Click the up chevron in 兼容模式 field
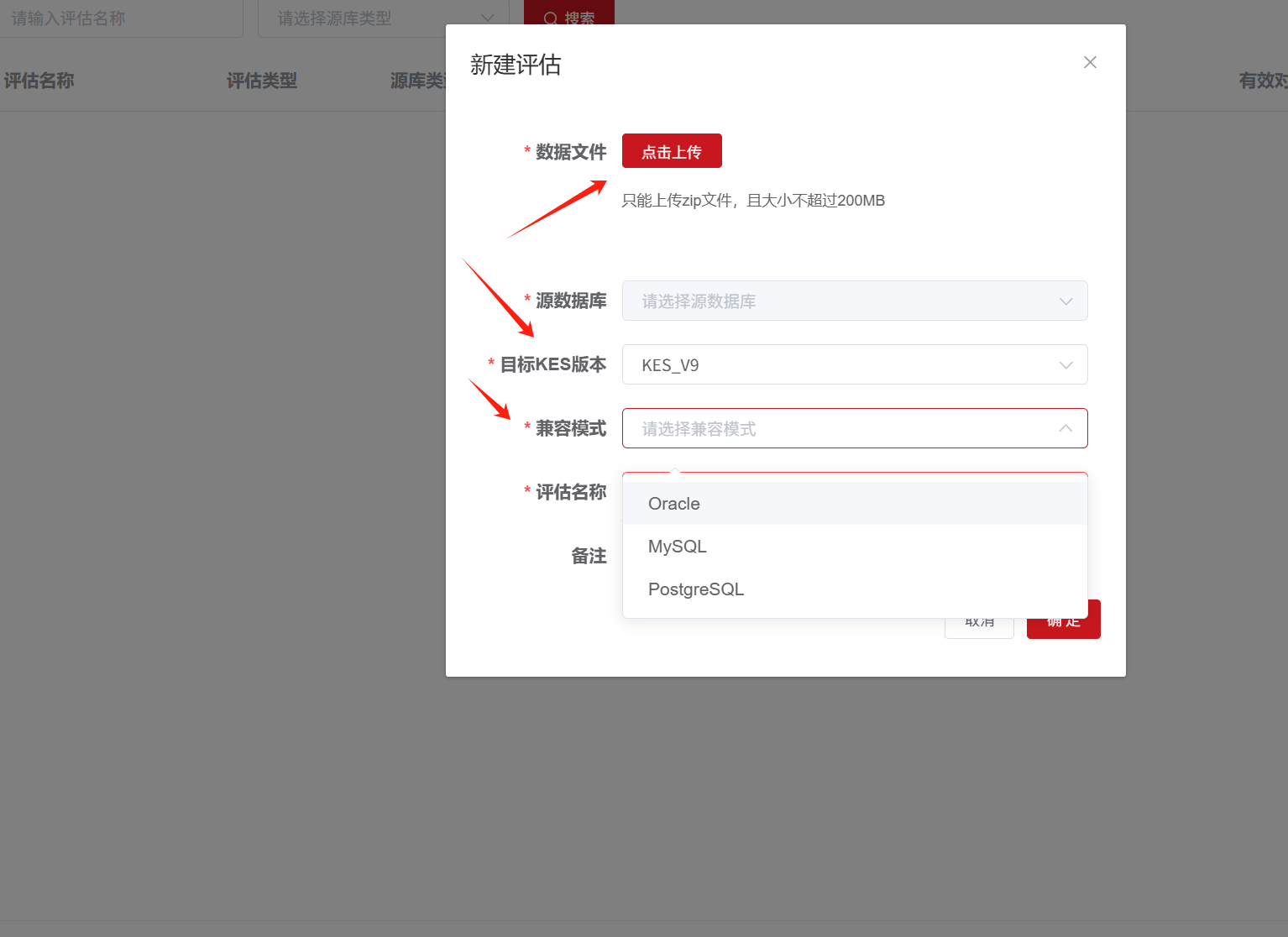Screen dimensions: 1288x937 (1065, 428)
